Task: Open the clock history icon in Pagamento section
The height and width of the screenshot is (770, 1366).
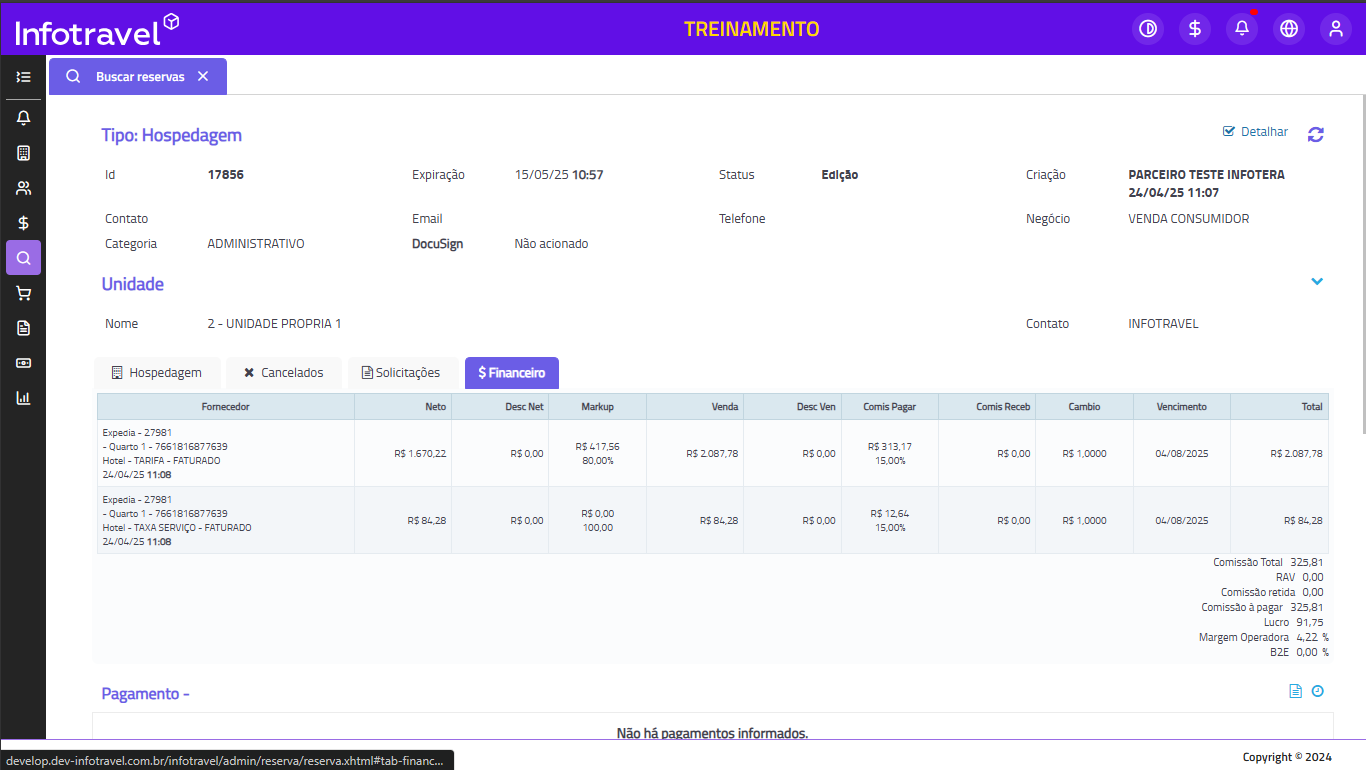Action: pos(1317,691)
